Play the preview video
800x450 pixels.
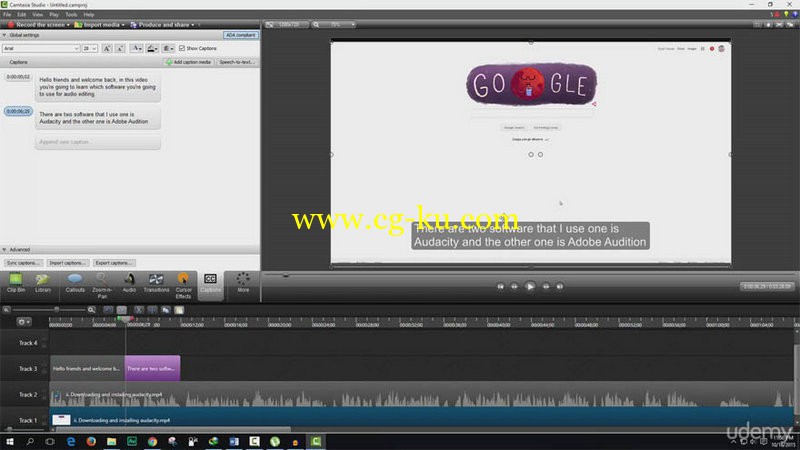pos(530,287)
